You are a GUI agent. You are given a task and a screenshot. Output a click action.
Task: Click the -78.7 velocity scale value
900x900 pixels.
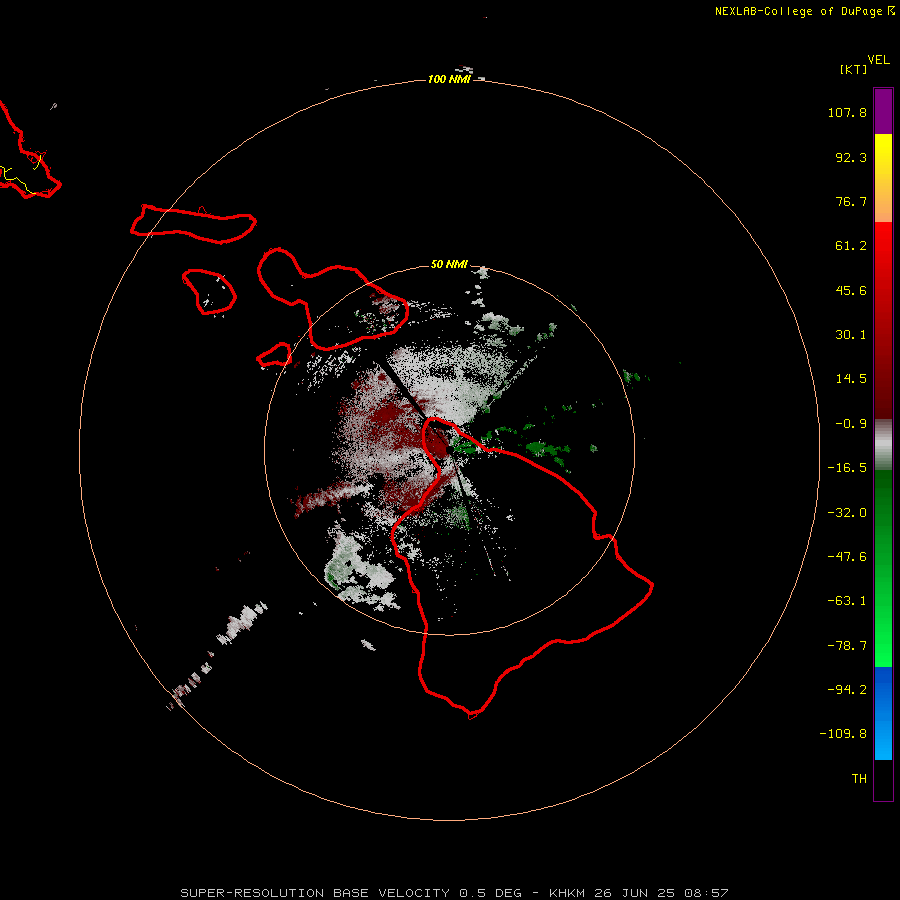pos(847,646)
